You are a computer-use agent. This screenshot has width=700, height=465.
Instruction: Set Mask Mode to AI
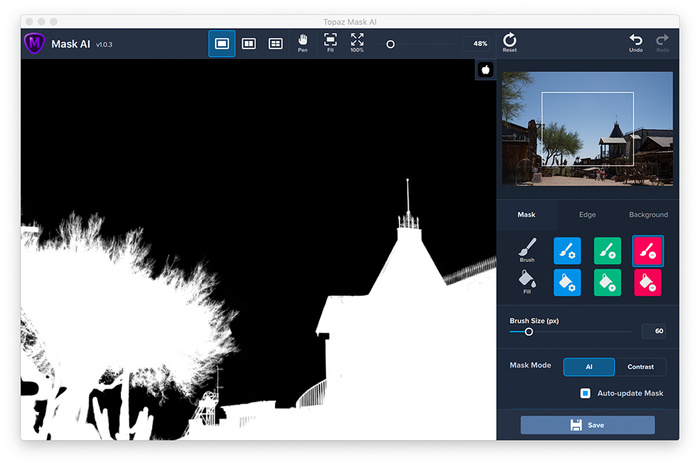pyautogui.click(x=589, y=367)
